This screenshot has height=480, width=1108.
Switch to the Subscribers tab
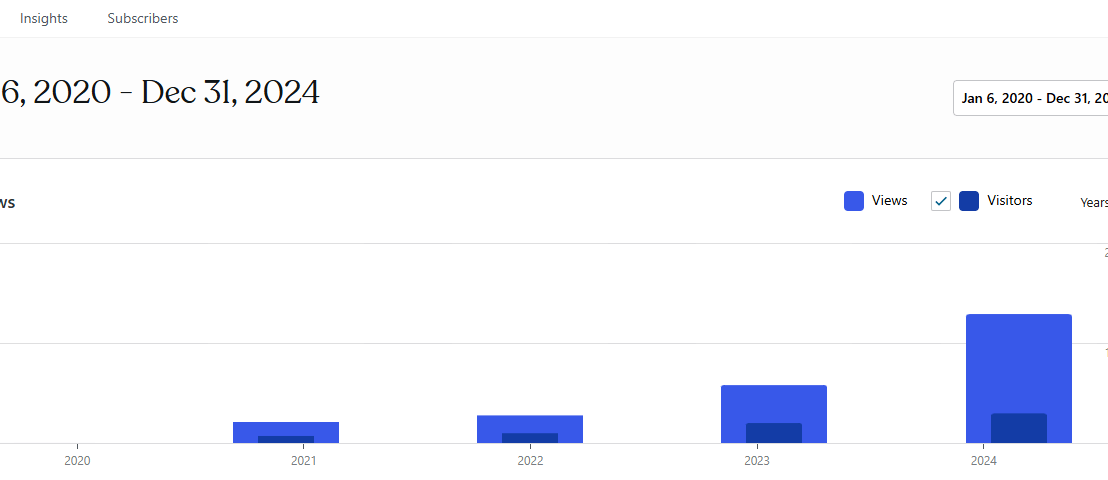[143, 19]
